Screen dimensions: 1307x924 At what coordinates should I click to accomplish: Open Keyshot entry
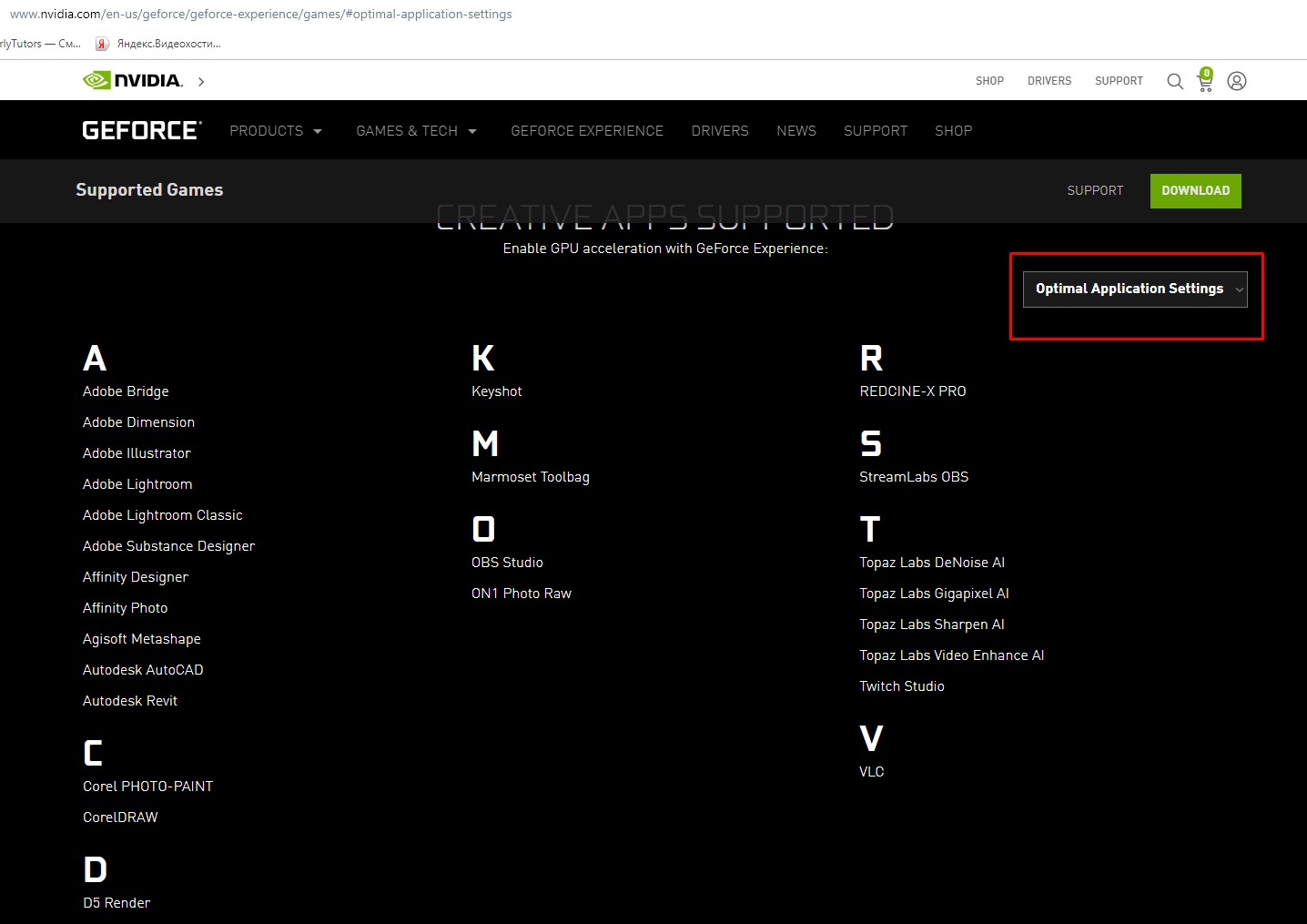pyautogui.click(x=497, y=391)
